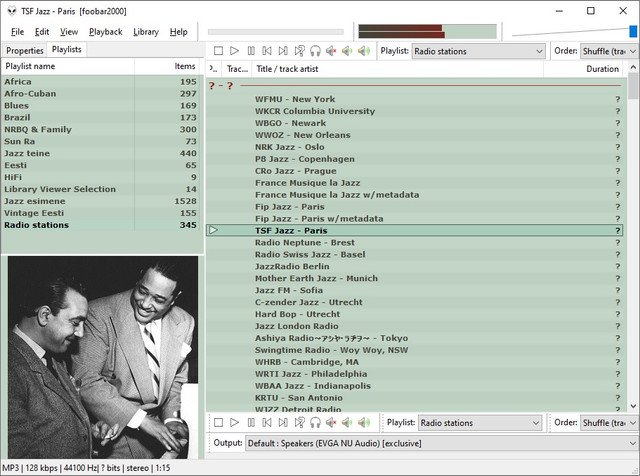This screenshot has width=640, height=476.
Task: Sort by the Items column header
Action: click(169, 66)
